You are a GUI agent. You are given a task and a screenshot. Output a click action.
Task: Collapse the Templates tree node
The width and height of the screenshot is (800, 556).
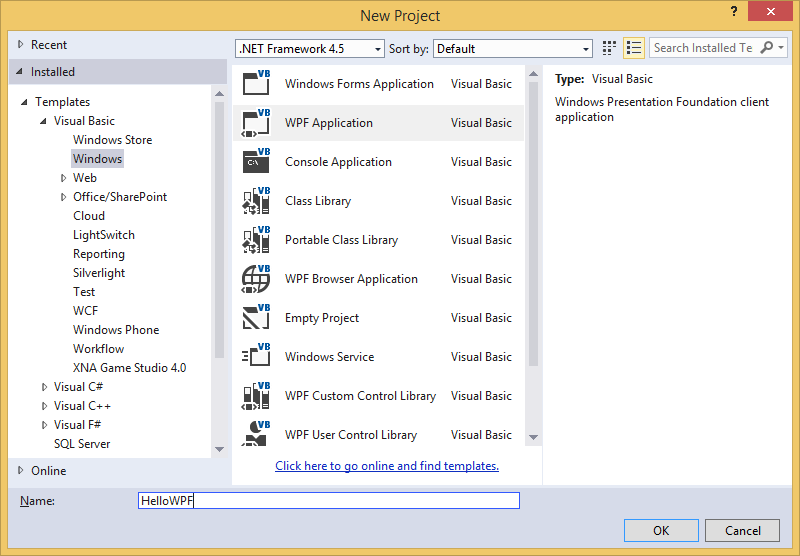pos(24,102)
